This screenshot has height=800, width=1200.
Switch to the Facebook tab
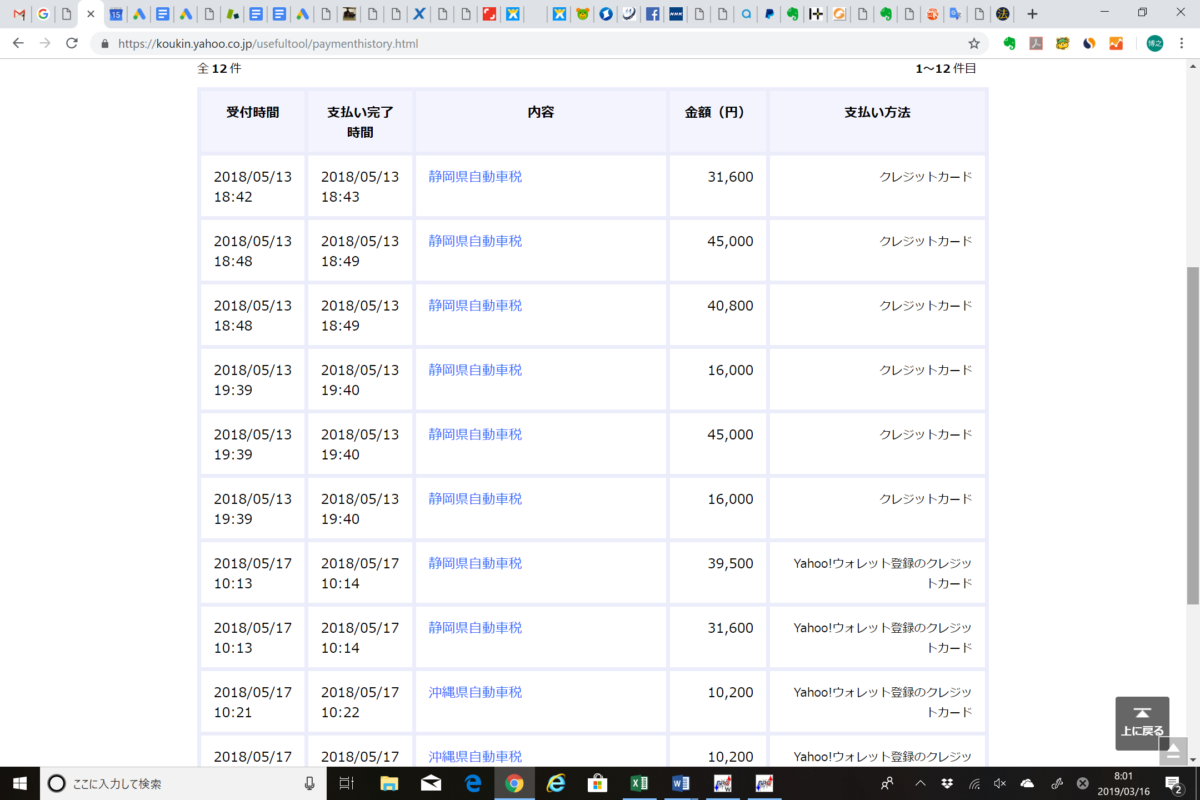click(x=653, y=14)
